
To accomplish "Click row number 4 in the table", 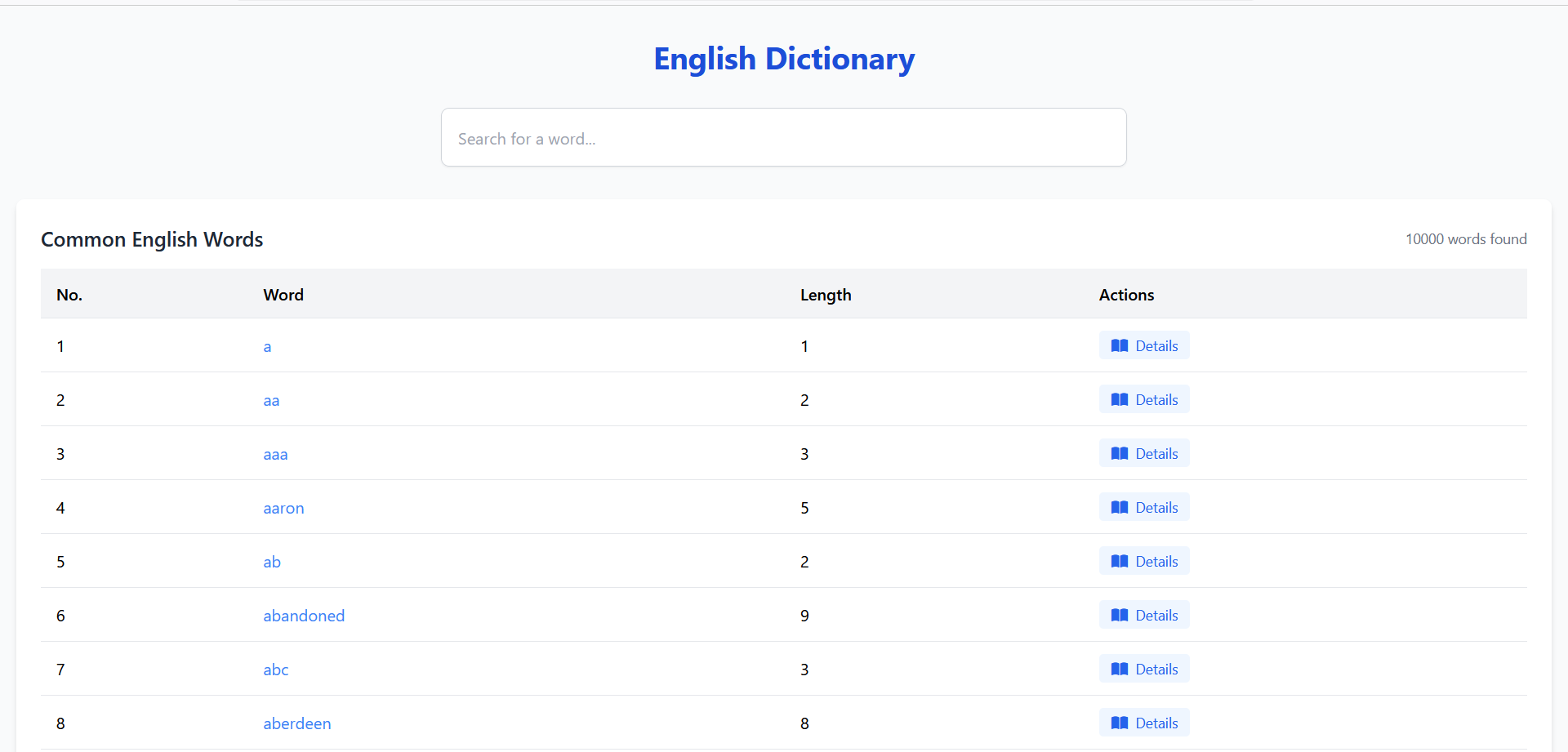I will pos(60,509).
